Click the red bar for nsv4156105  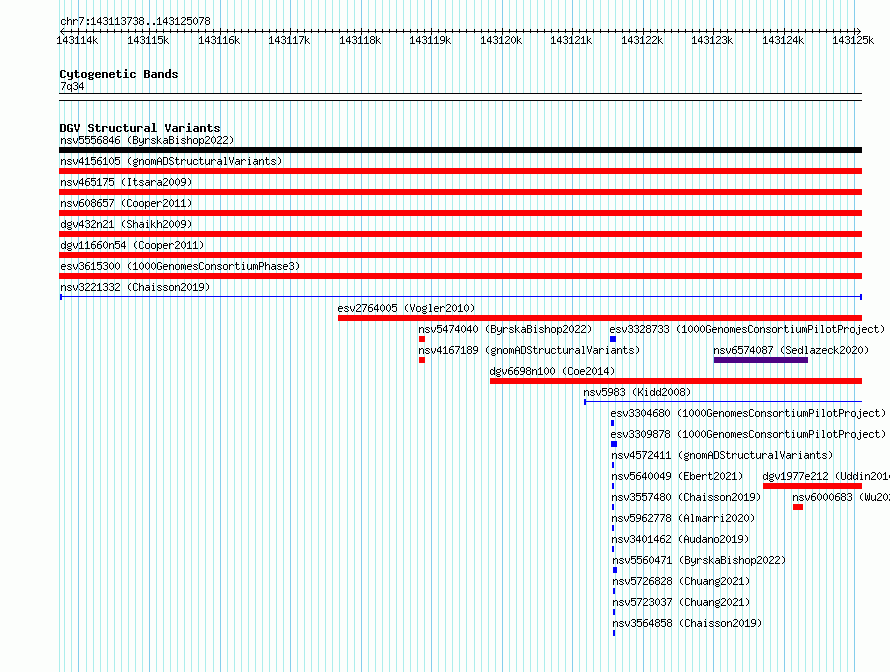(460, 171)
